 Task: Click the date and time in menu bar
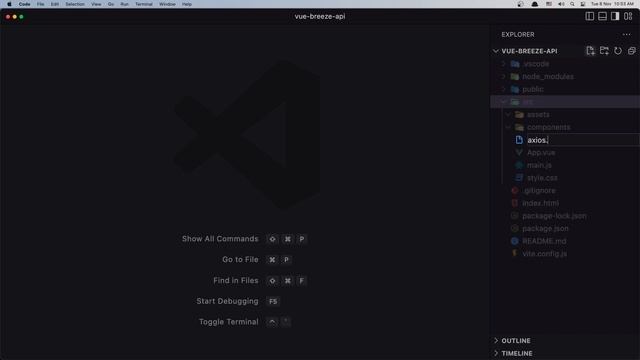coord(612,4)
